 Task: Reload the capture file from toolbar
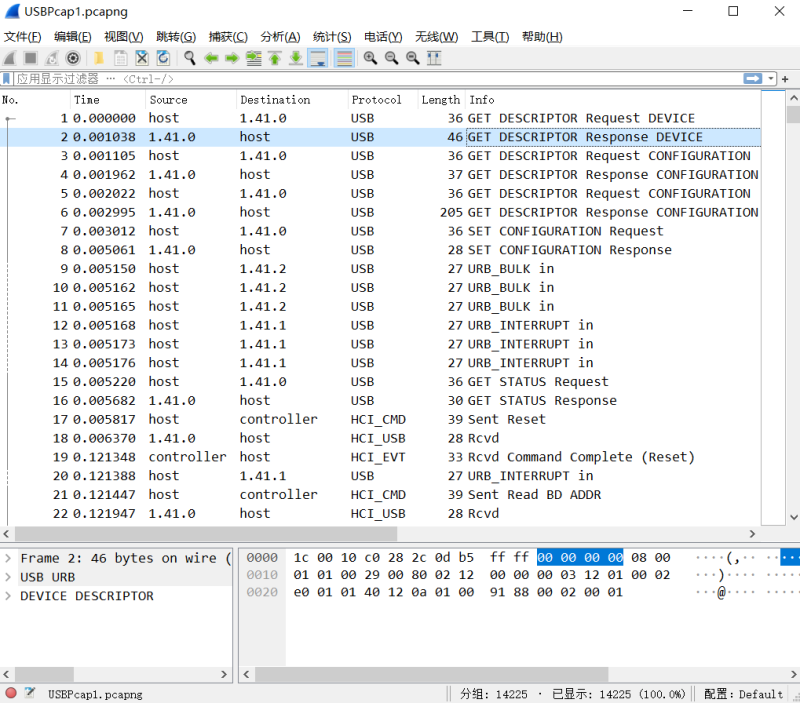163,58
